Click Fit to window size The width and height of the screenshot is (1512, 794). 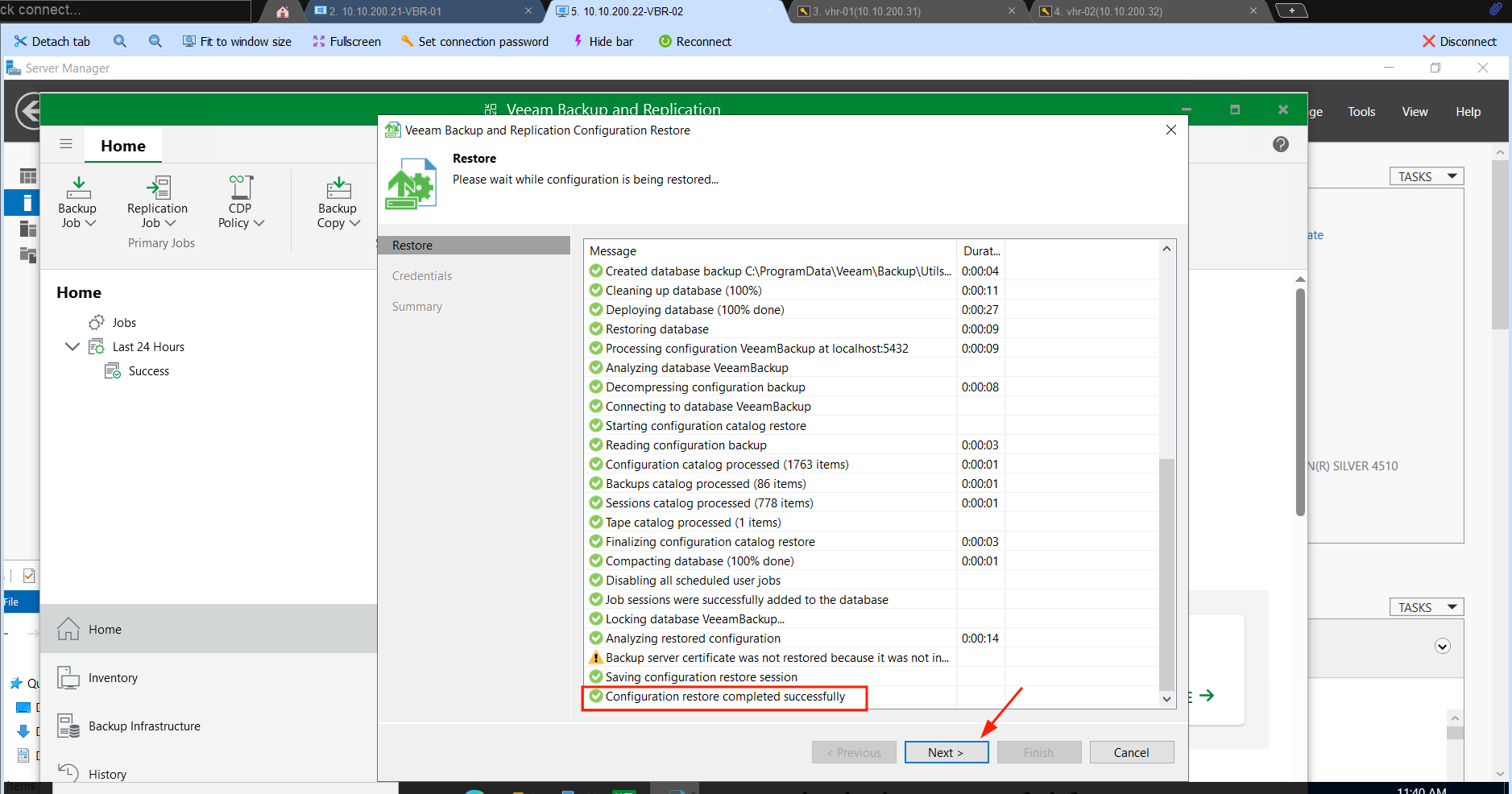click(x=237, y=41)
